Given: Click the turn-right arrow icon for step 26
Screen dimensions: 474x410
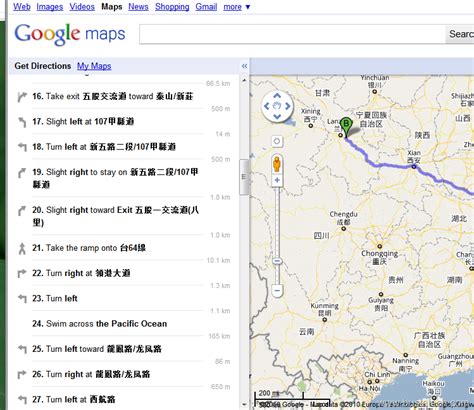Looking at the screenshot, I should pyautogui.click(x=22, y=374).
